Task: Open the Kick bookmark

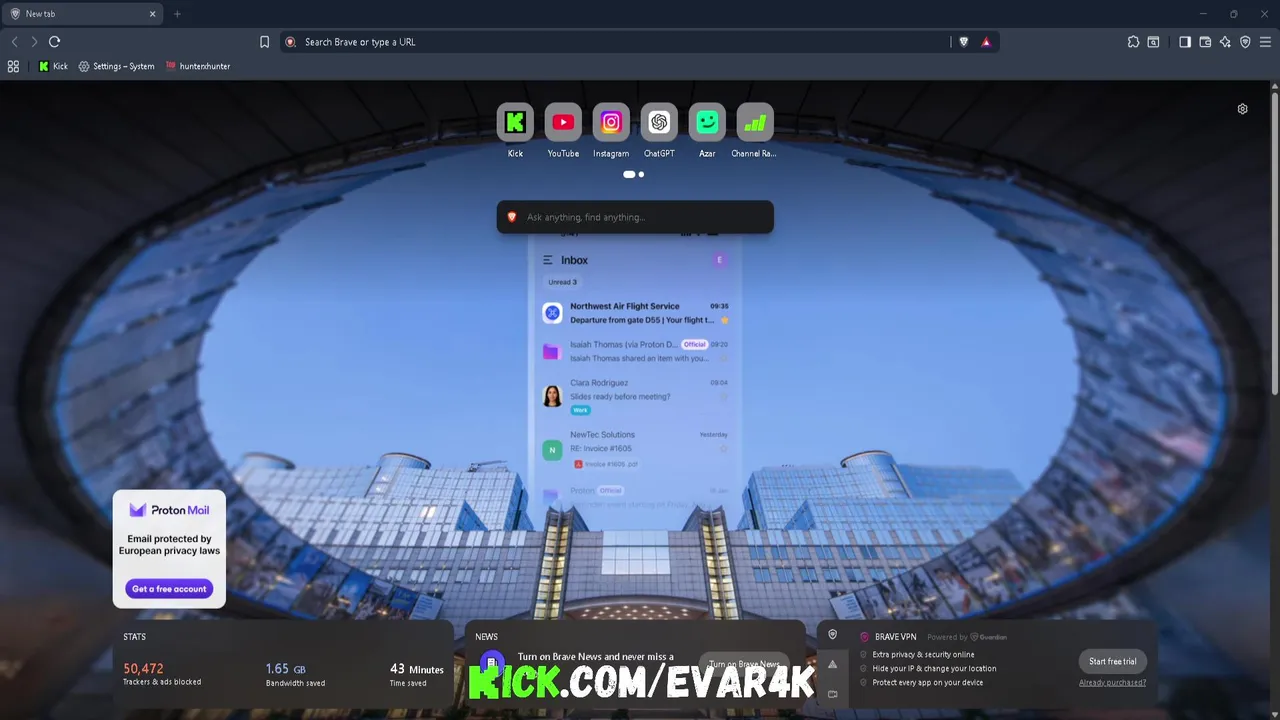Action: (53, 66)
